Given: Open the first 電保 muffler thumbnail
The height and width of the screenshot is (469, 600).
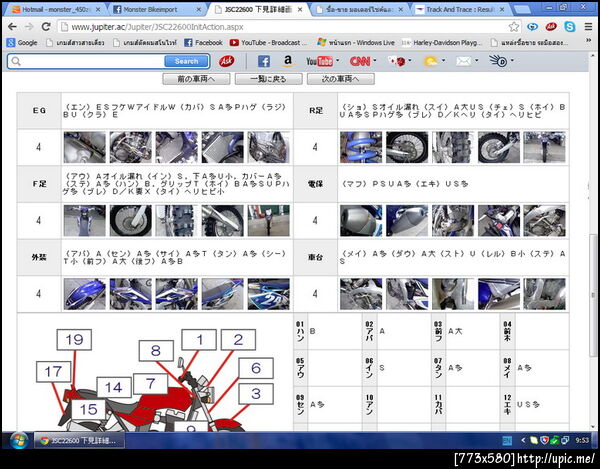Looking at the screenshot, I should 361,221.
